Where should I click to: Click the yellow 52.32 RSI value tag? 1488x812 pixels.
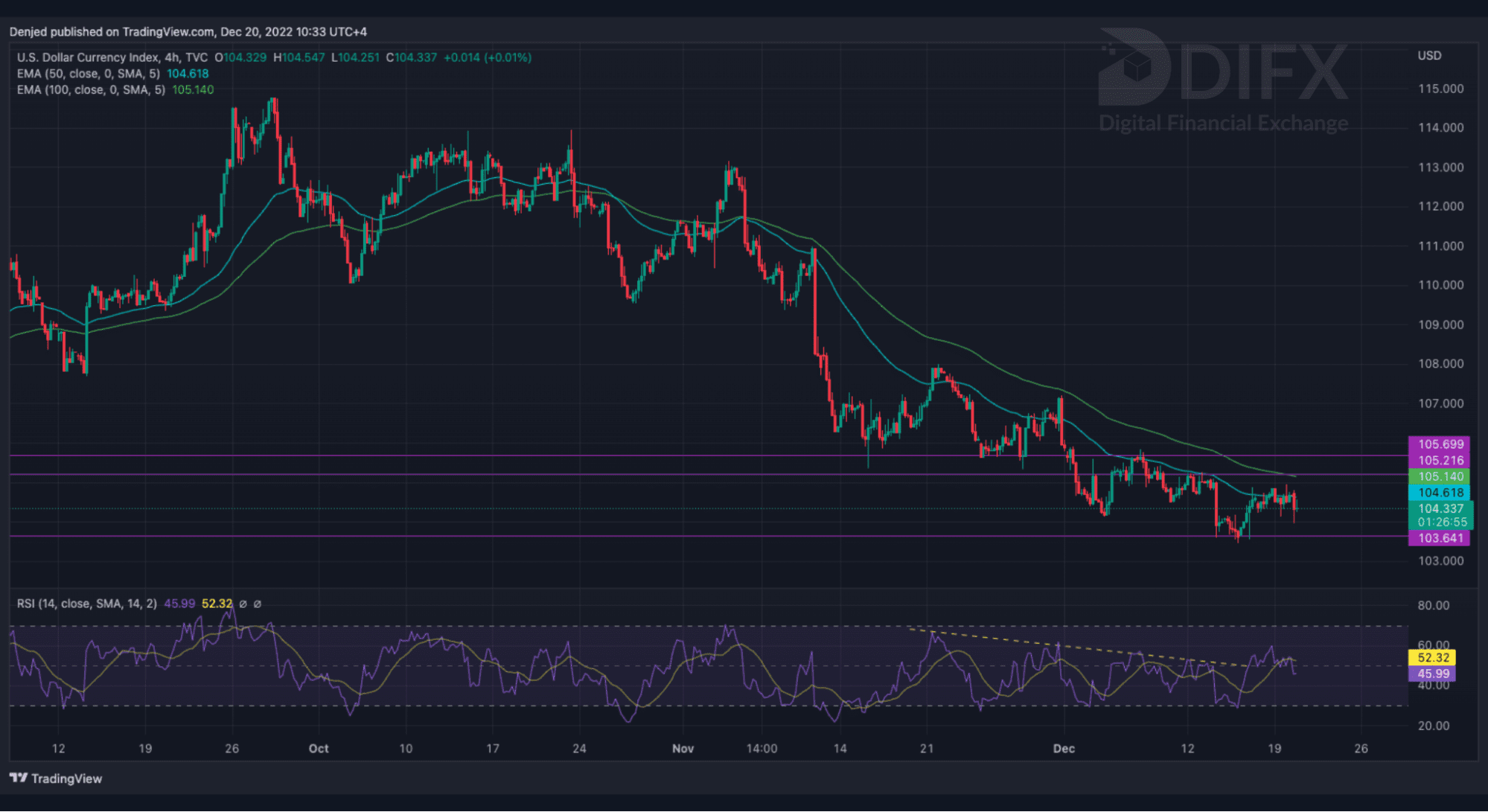1432,657
